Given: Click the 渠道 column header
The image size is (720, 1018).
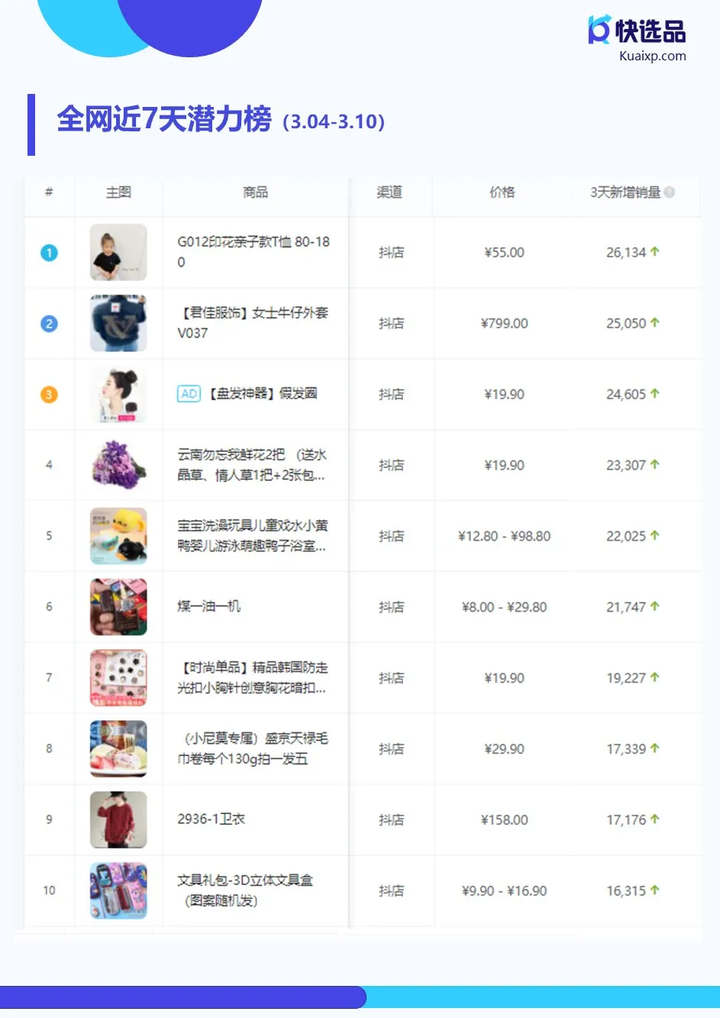Looking at the screenshot, I should (x=390, y=192).
